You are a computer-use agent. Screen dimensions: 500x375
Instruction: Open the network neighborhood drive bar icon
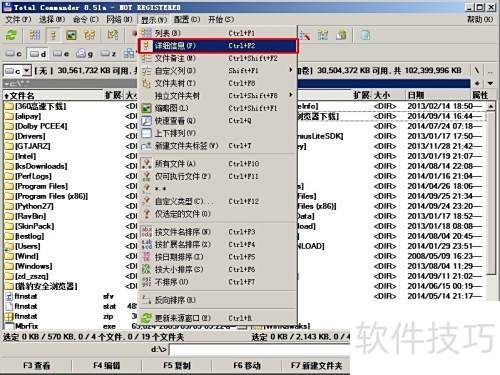pos(129,54)
